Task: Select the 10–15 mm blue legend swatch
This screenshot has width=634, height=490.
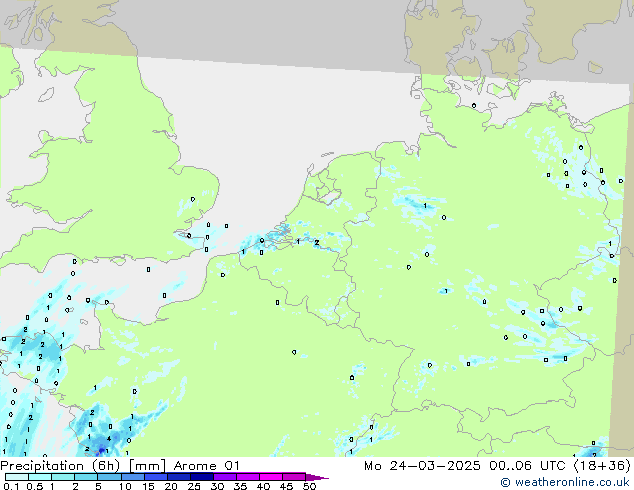Action: 133,477
